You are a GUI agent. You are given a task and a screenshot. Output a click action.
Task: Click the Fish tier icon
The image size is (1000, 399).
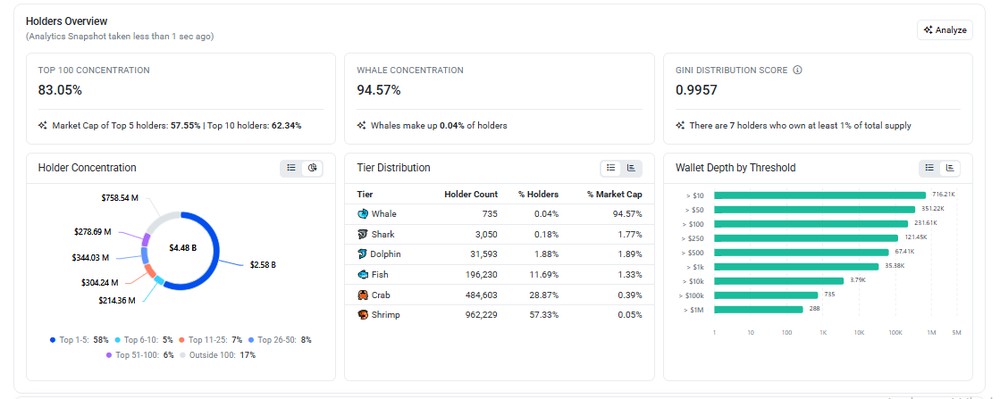(x=363, y=275)
